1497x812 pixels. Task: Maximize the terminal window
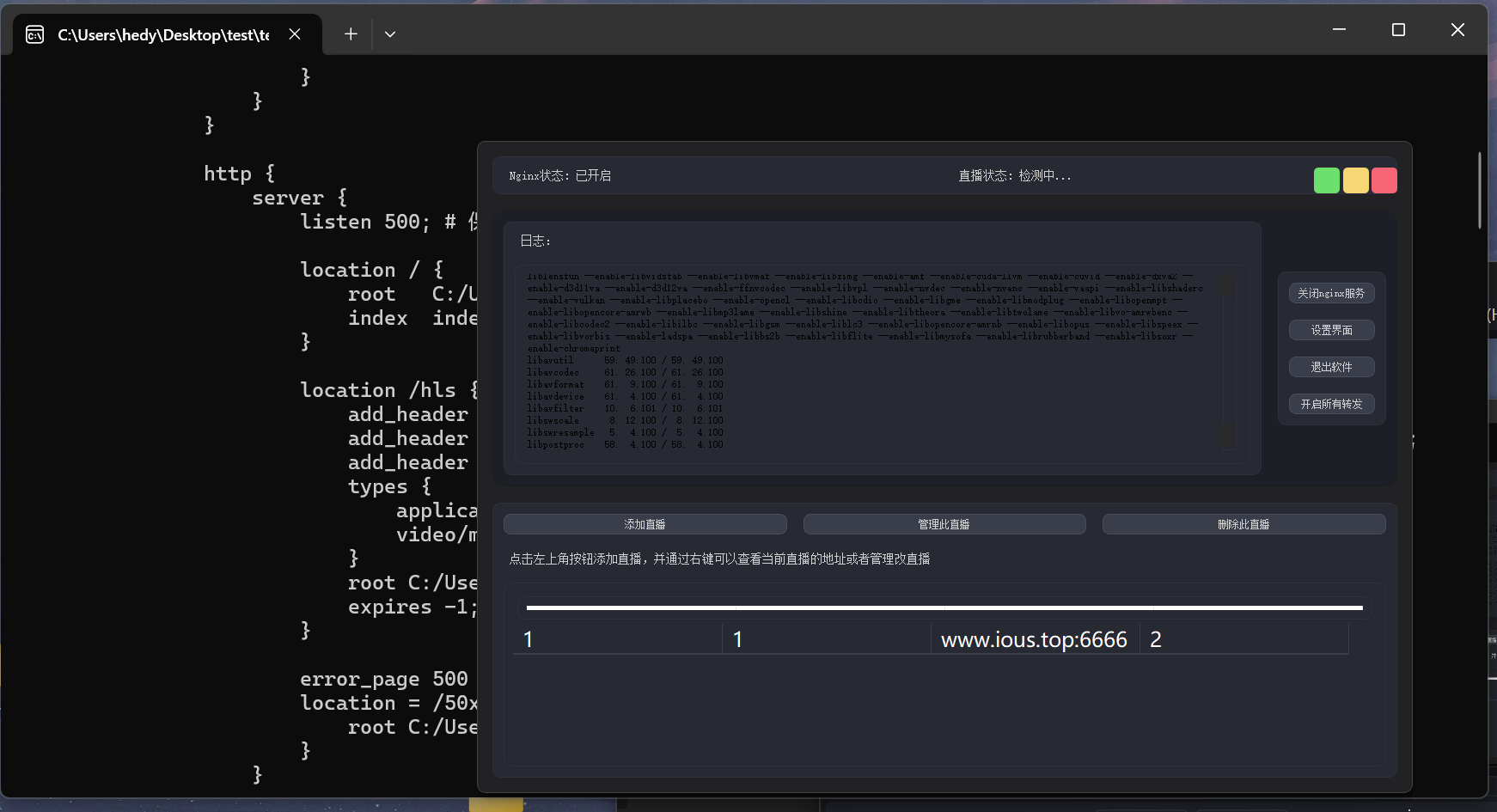[1398, 30]
